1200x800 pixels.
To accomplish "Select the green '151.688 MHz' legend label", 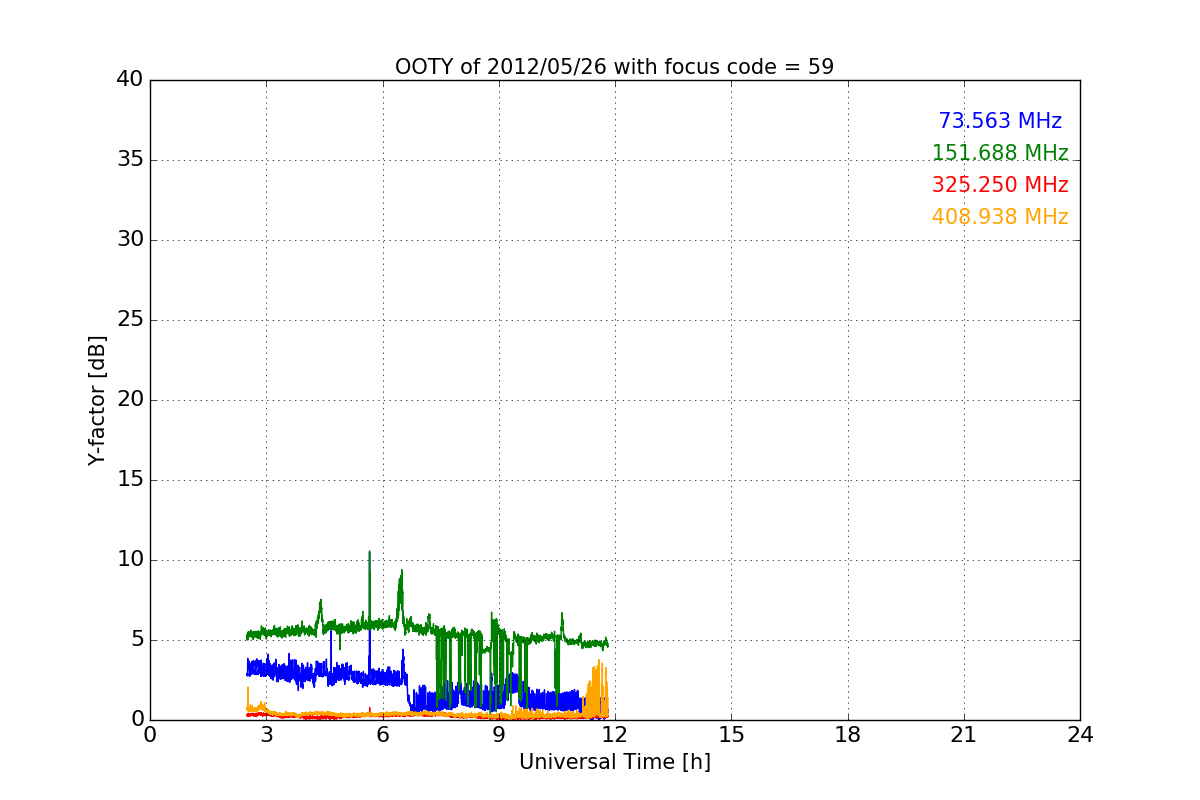I will [1000, 153].
